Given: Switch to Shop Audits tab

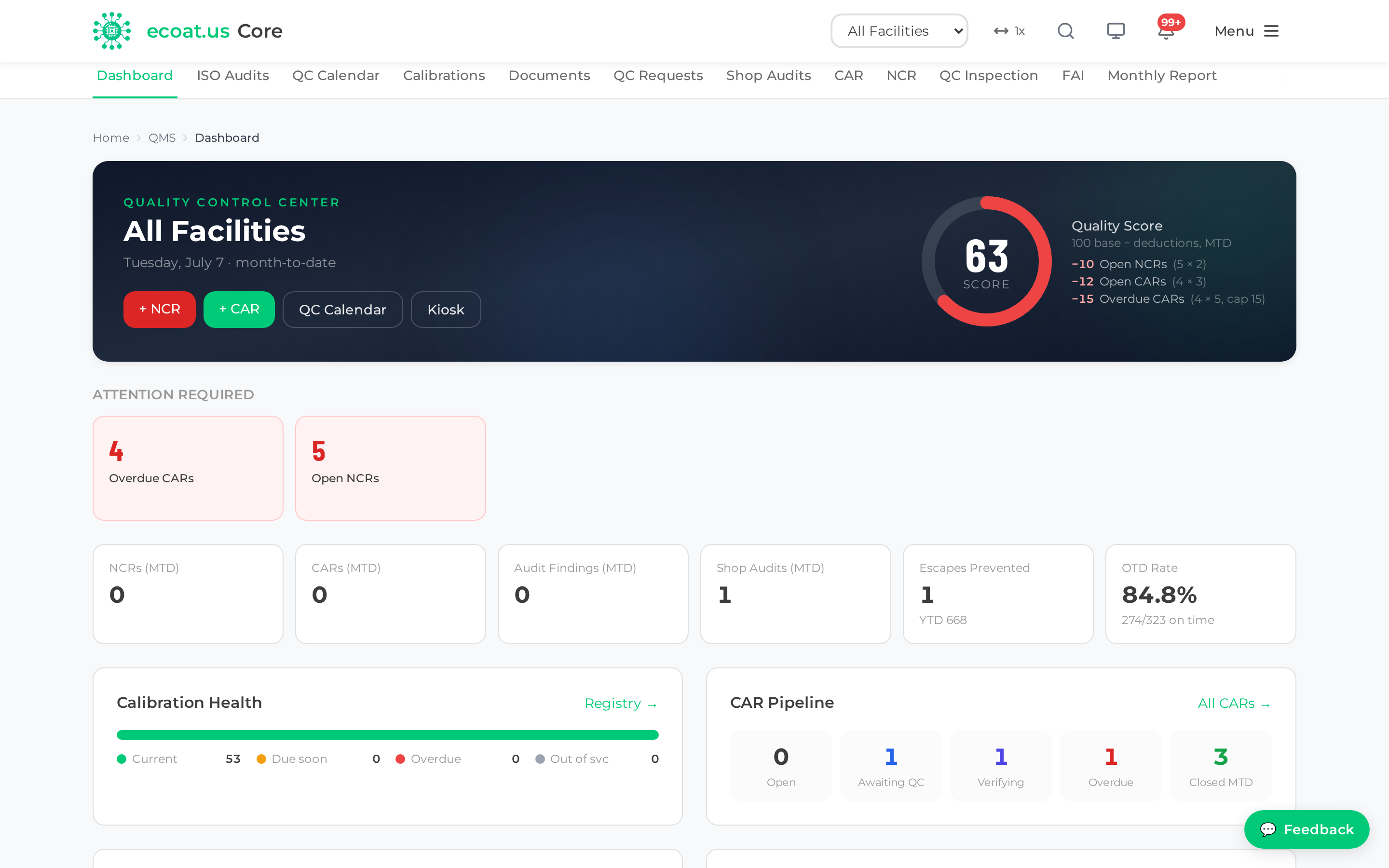Looking at the screenshot, I should pyautogui.click(x=769, y=76).
